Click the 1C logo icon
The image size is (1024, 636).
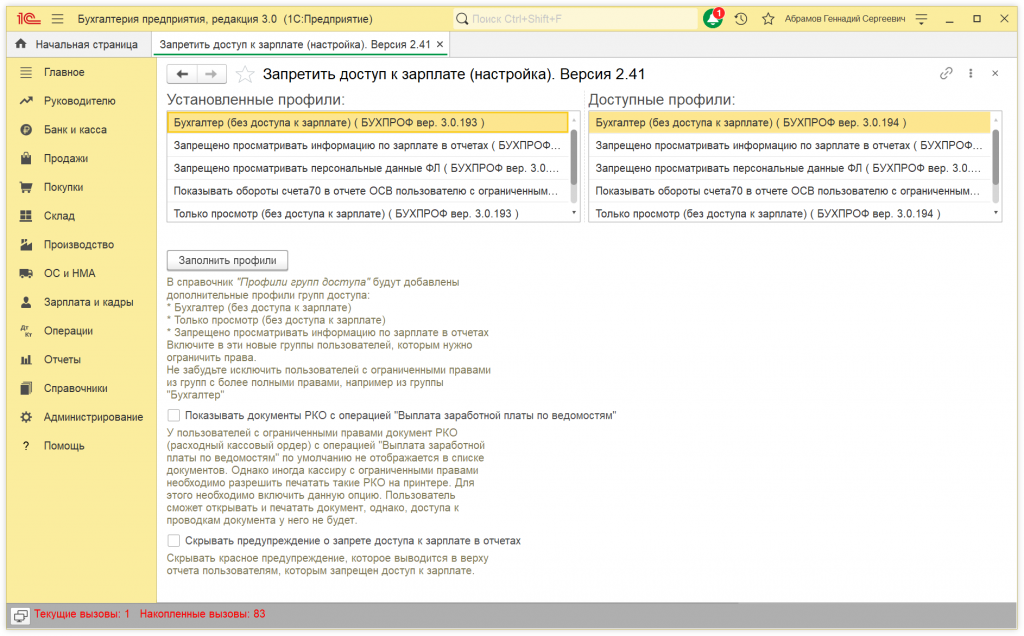click(x=28, y=19)
